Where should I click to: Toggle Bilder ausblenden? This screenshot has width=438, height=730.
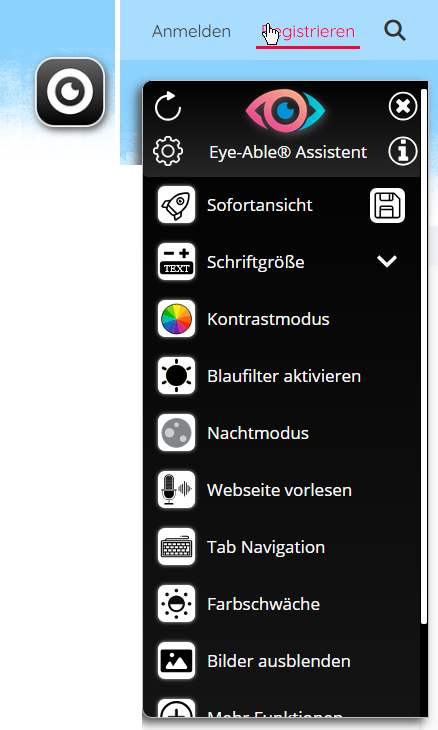click(282, 661)
